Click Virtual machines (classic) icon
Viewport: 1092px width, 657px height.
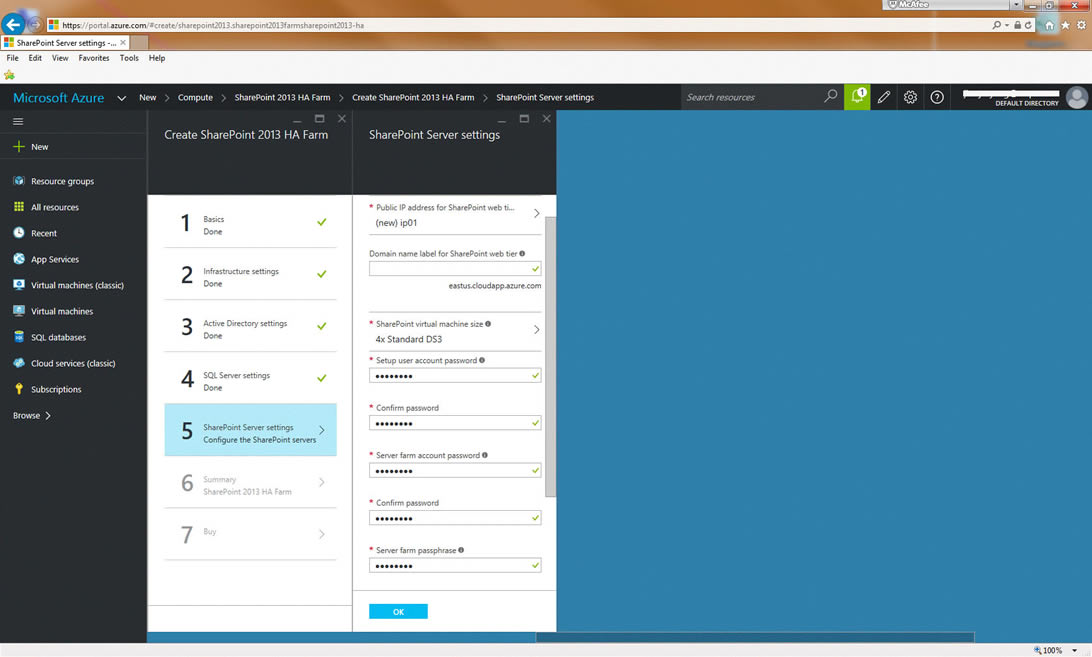point(19,284)
